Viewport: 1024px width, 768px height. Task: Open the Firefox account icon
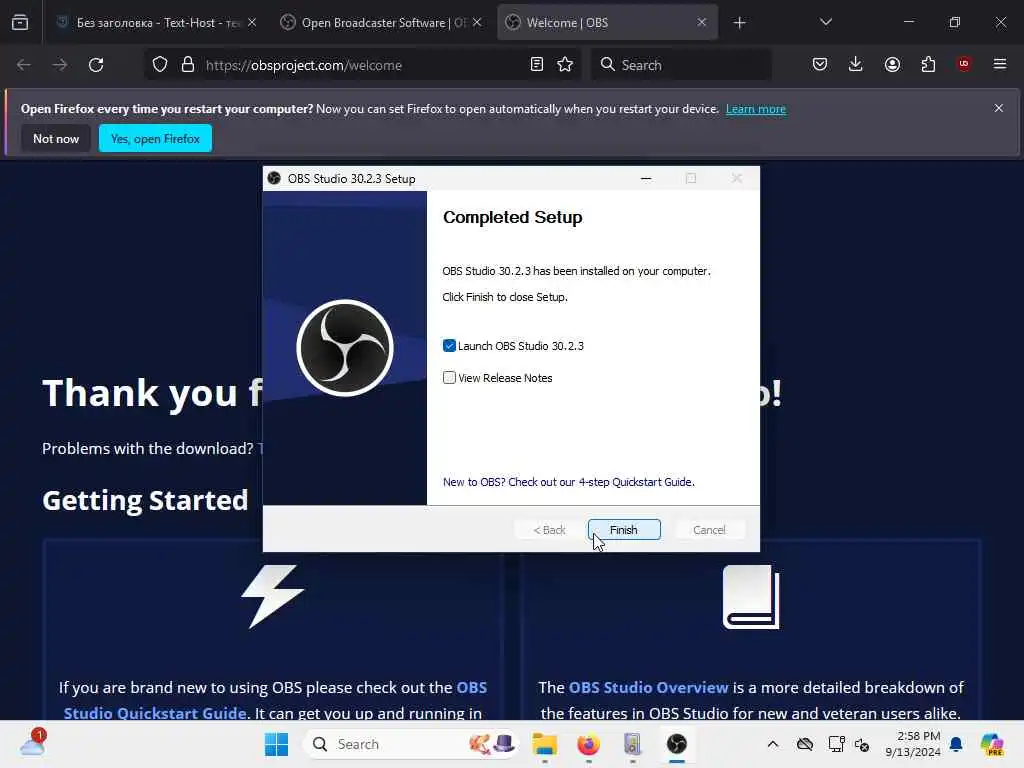coord(892,64)
